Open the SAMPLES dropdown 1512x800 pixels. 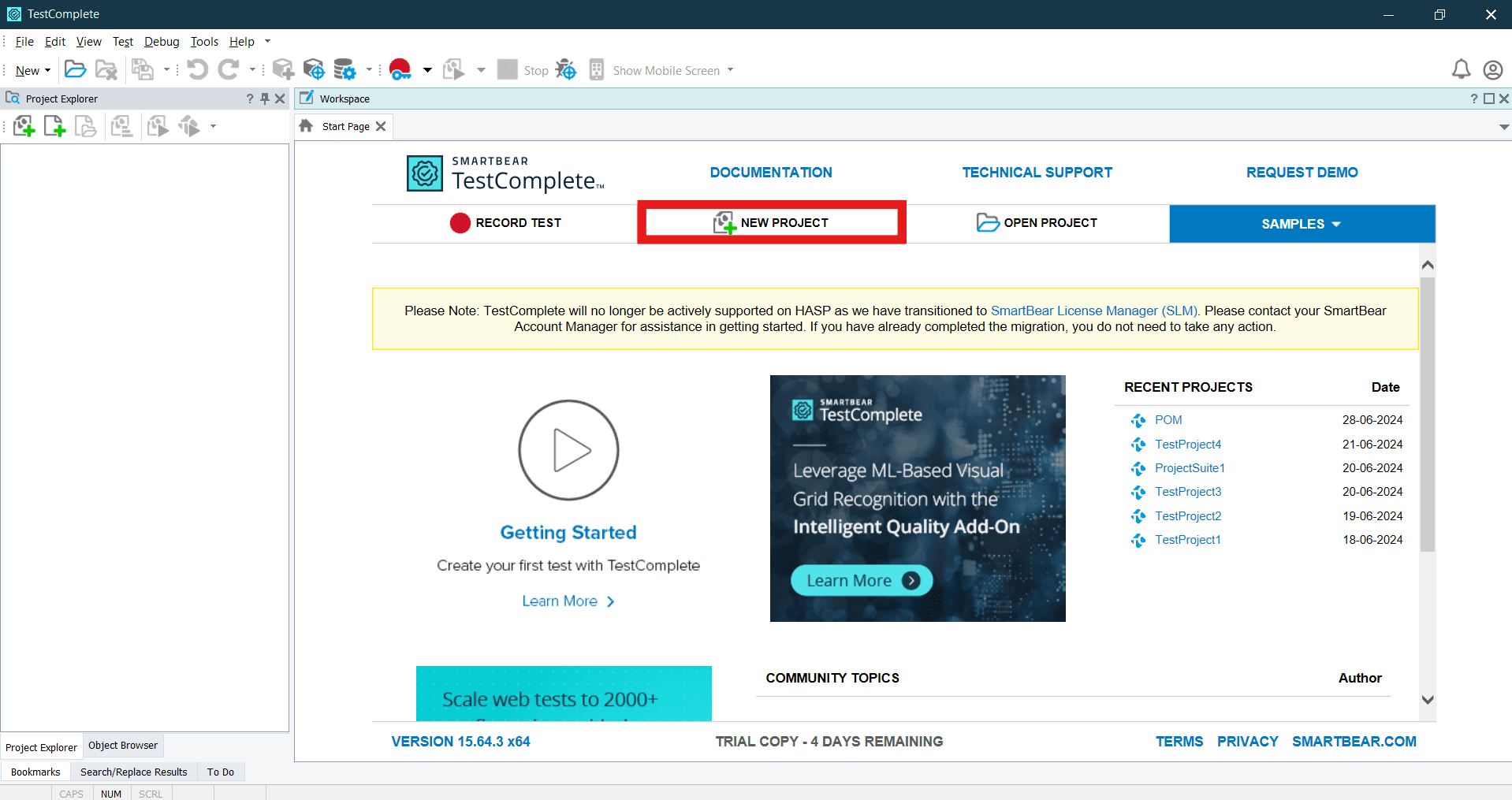(x=1301, y=223)
